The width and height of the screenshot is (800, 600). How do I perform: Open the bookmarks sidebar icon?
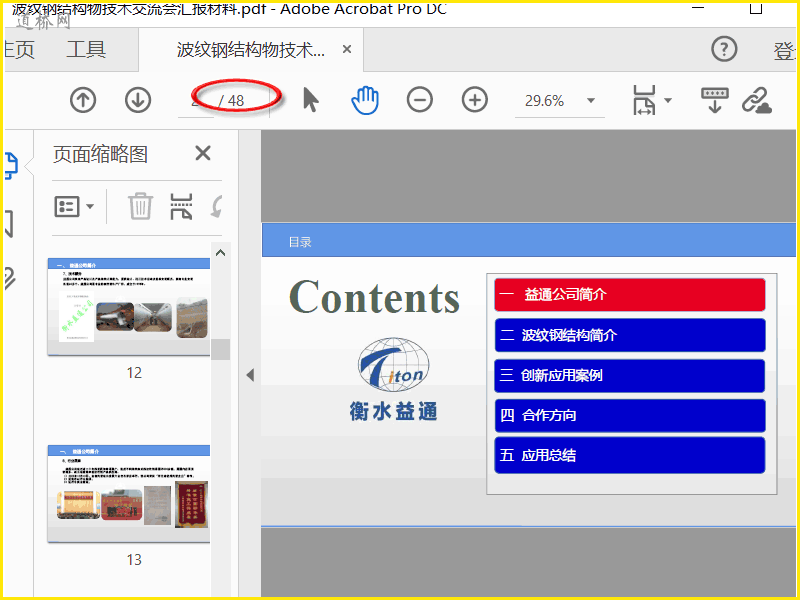(9, 223)
